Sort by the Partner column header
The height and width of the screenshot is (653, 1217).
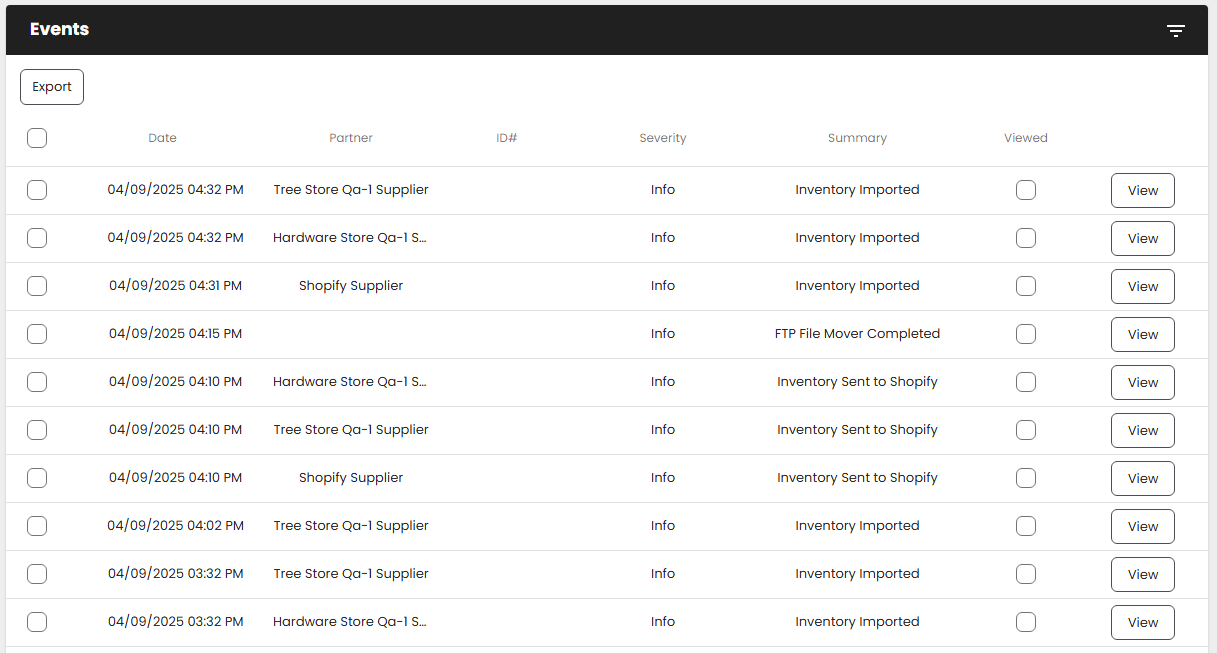pyautogui.click(x=351, y=138)
